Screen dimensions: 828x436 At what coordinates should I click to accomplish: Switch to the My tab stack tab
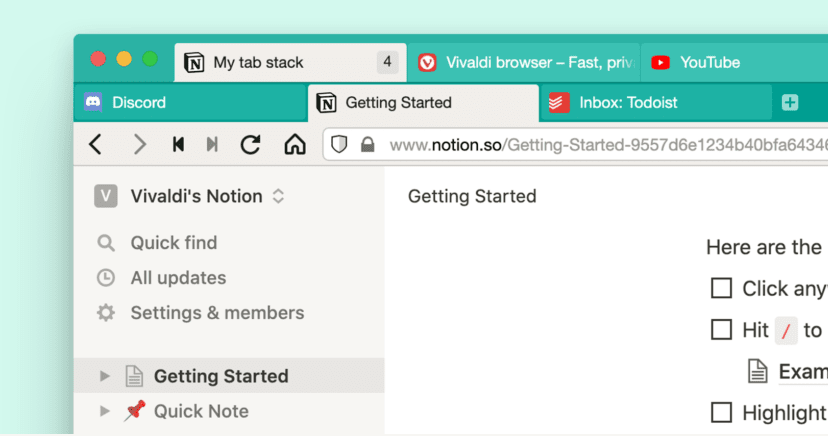click(x=290, y=62)
